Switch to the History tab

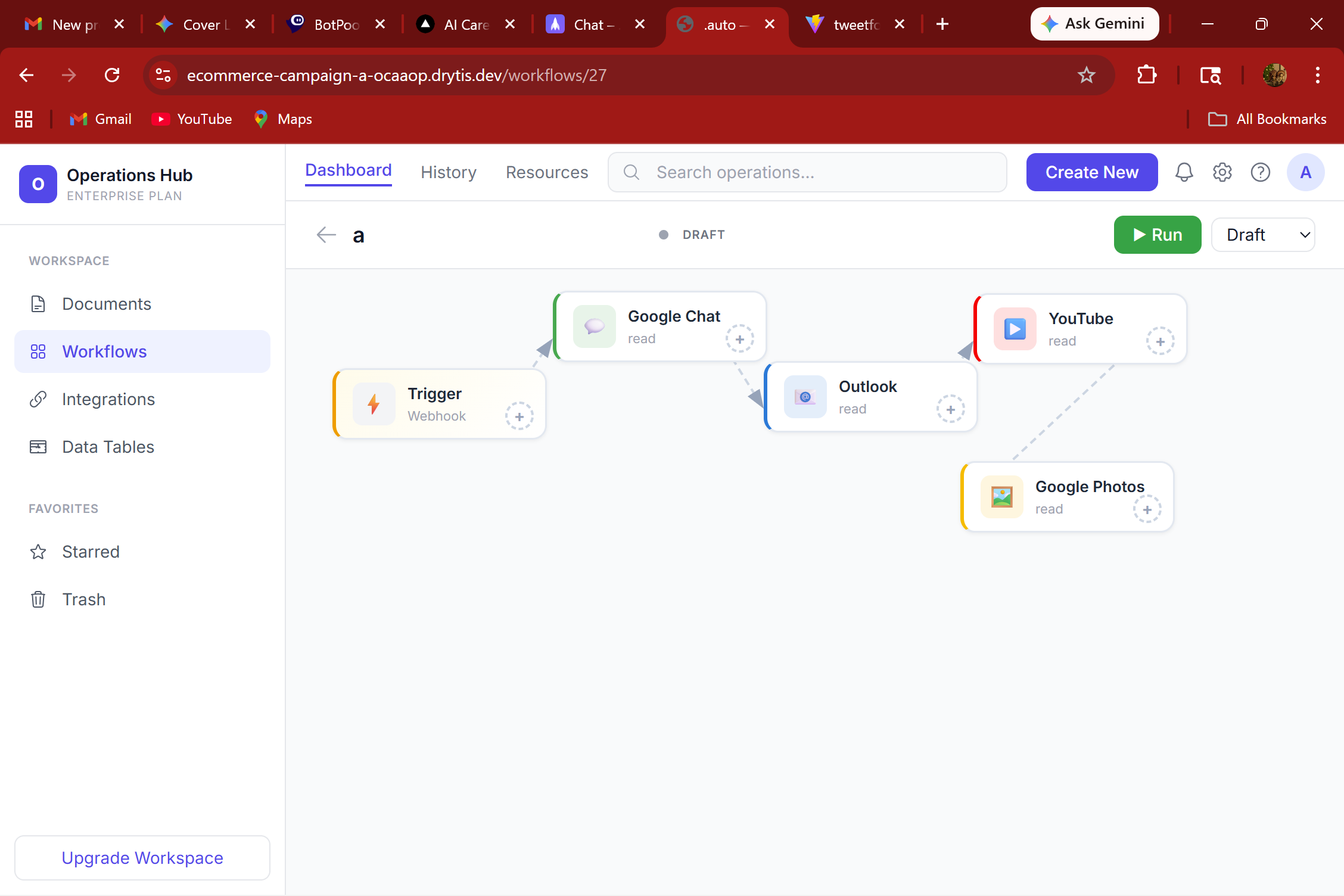click(x=449, y=172)
